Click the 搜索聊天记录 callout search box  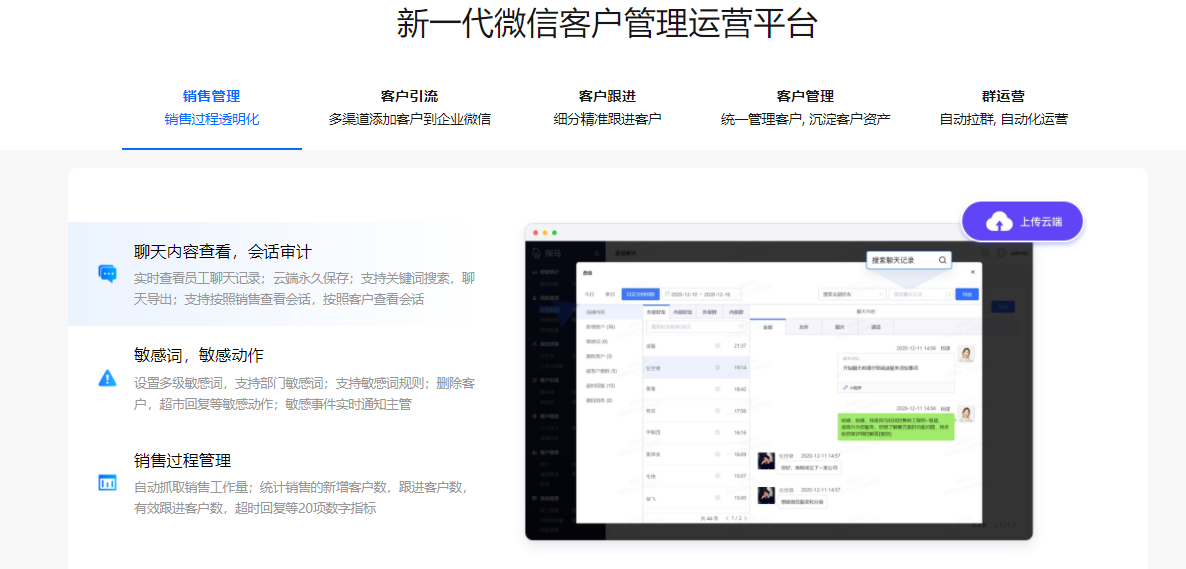pos(909,260)
